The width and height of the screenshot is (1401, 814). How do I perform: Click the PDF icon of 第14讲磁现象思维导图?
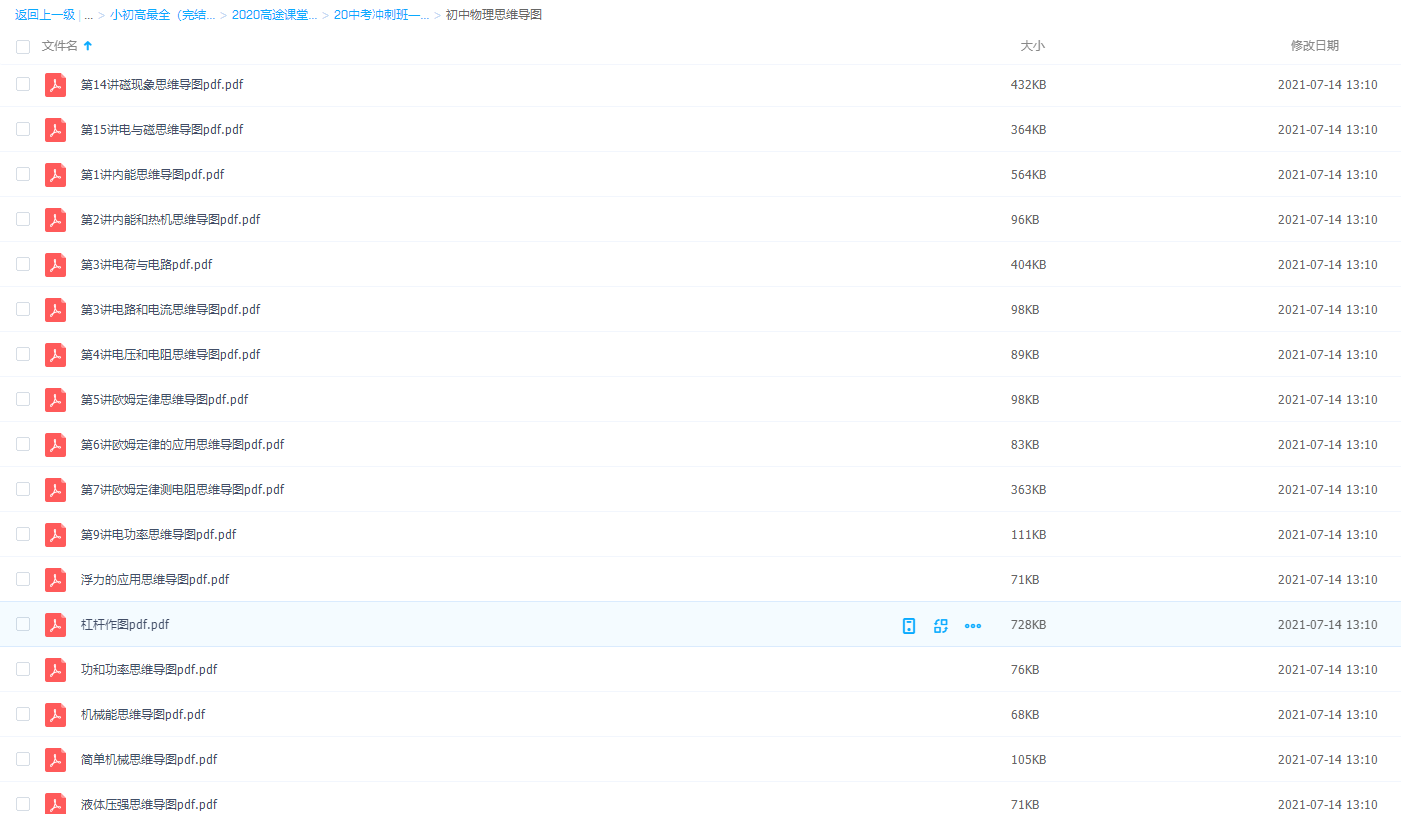[56, 85]
